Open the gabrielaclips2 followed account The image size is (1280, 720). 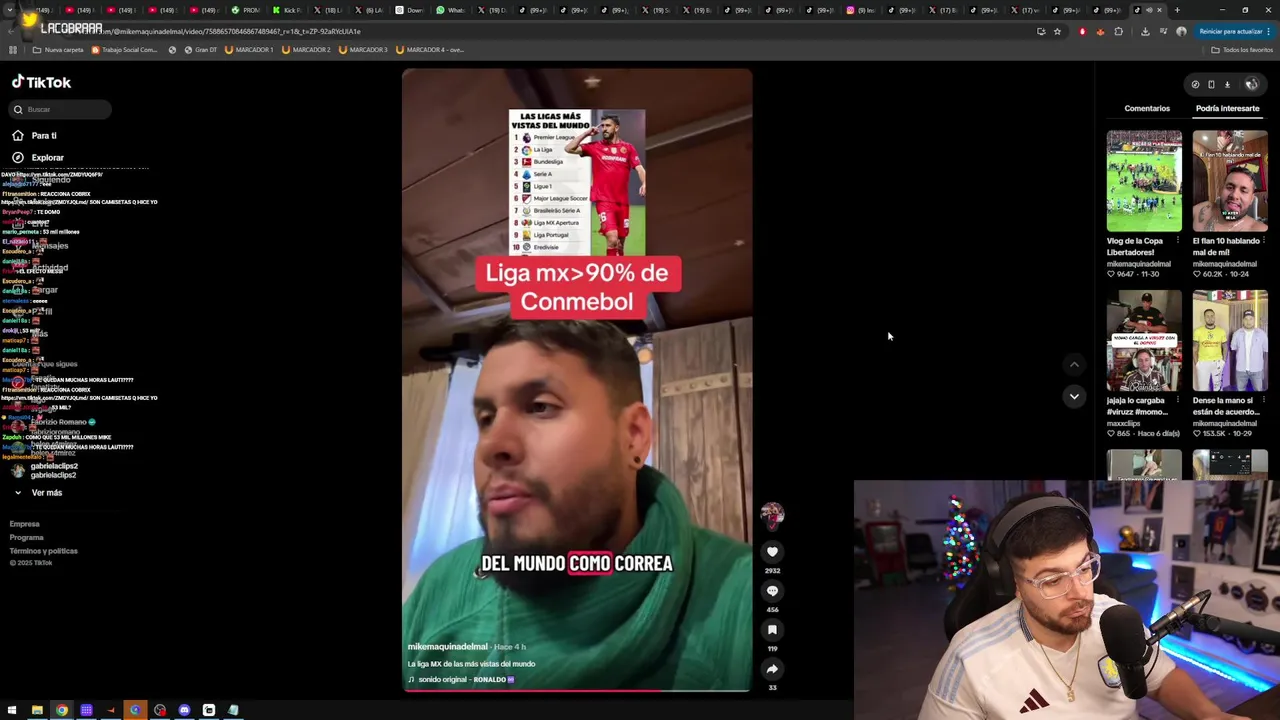pos(44,470)
